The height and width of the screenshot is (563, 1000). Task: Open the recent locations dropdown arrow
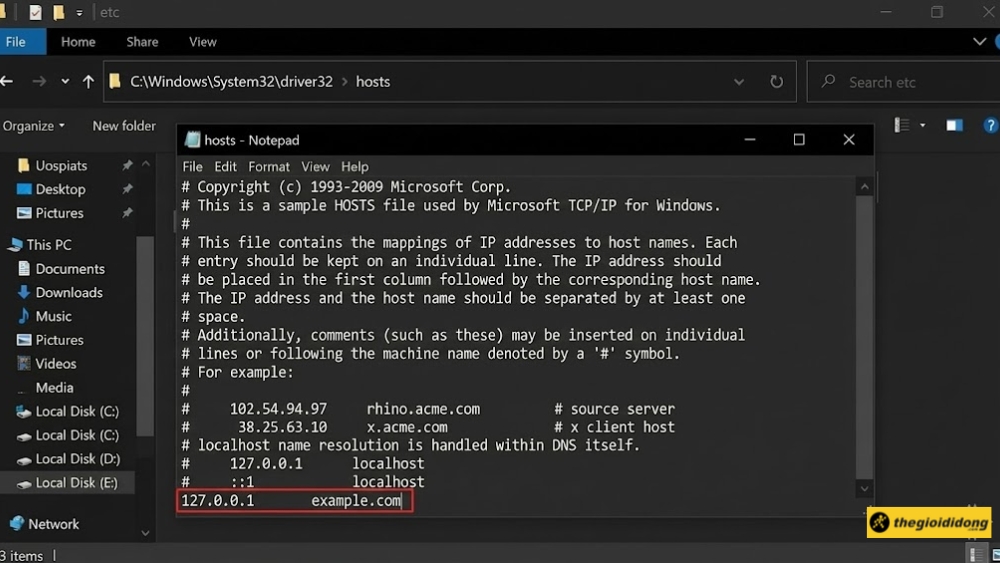[x=65, y=82]
